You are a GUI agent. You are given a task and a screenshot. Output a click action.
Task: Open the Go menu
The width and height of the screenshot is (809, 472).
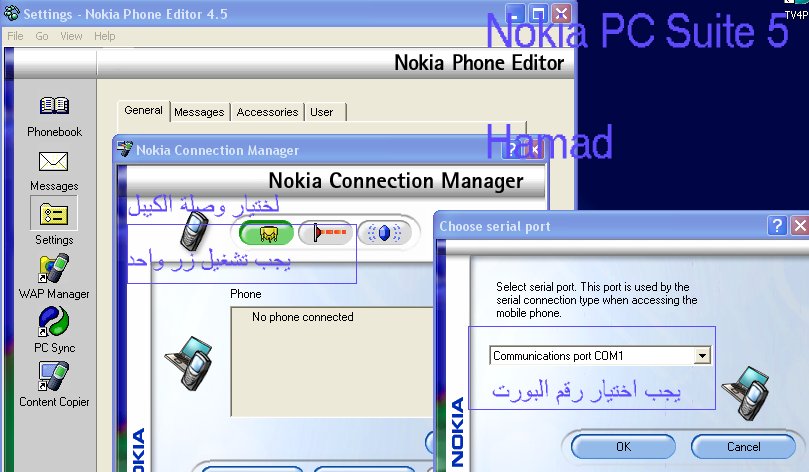pyautogui.click(x=42, y=36)
